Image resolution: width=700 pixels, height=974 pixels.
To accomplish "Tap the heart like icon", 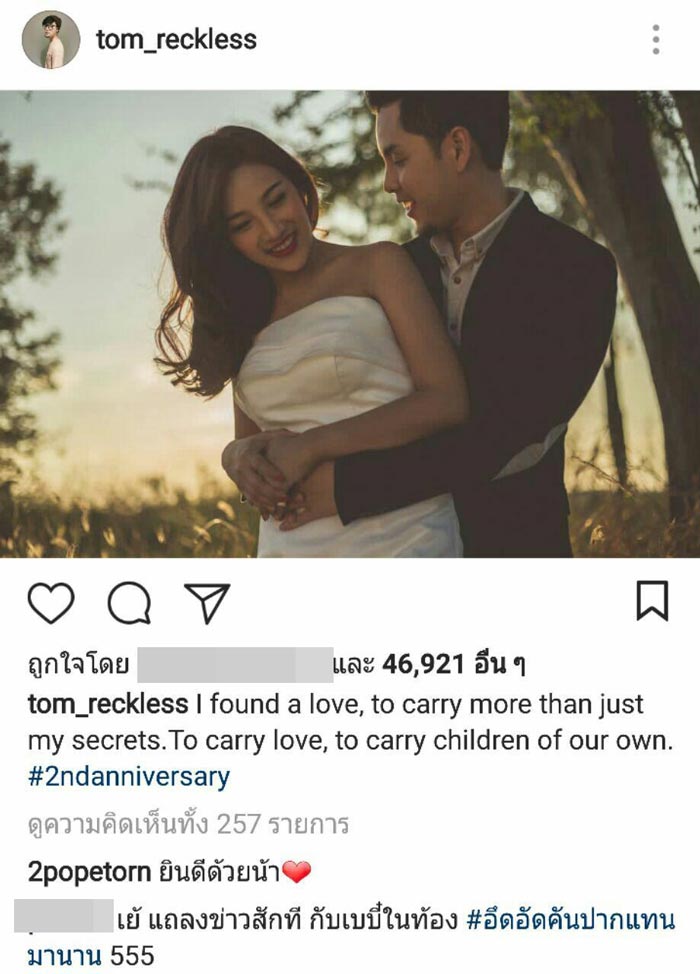I will pos(51,603).
